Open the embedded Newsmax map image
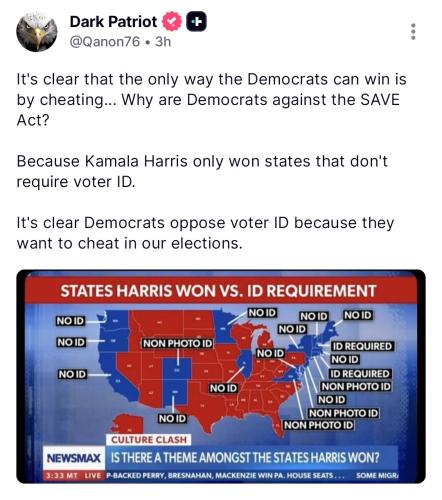 coord(221,376)
